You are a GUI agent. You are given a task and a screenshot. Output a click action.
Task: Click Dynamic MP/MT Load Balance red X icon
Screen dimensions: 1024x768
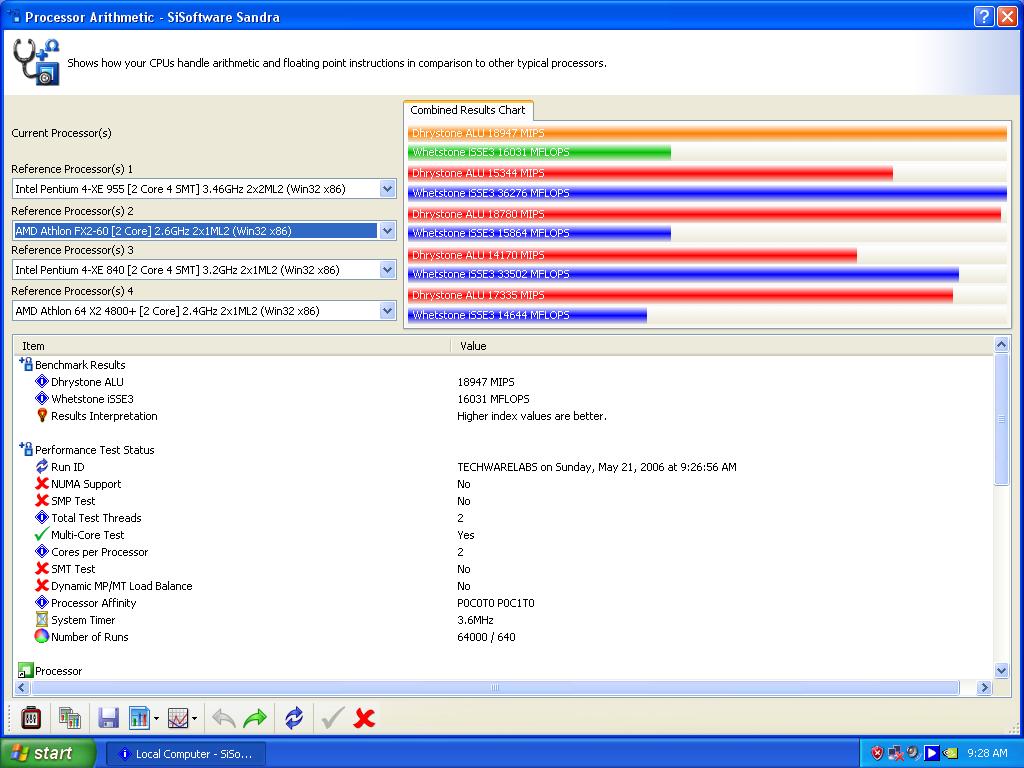point(42,586)
